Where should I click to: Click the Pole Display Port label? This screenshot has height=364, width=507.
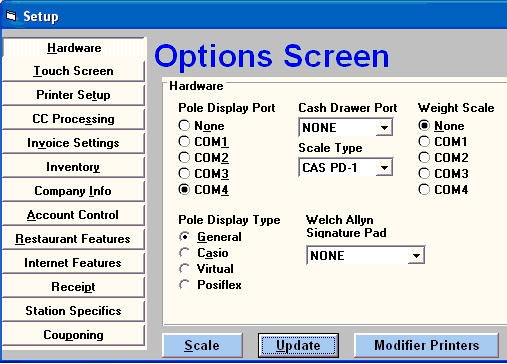pyautogui.click(x=227, y=108)
